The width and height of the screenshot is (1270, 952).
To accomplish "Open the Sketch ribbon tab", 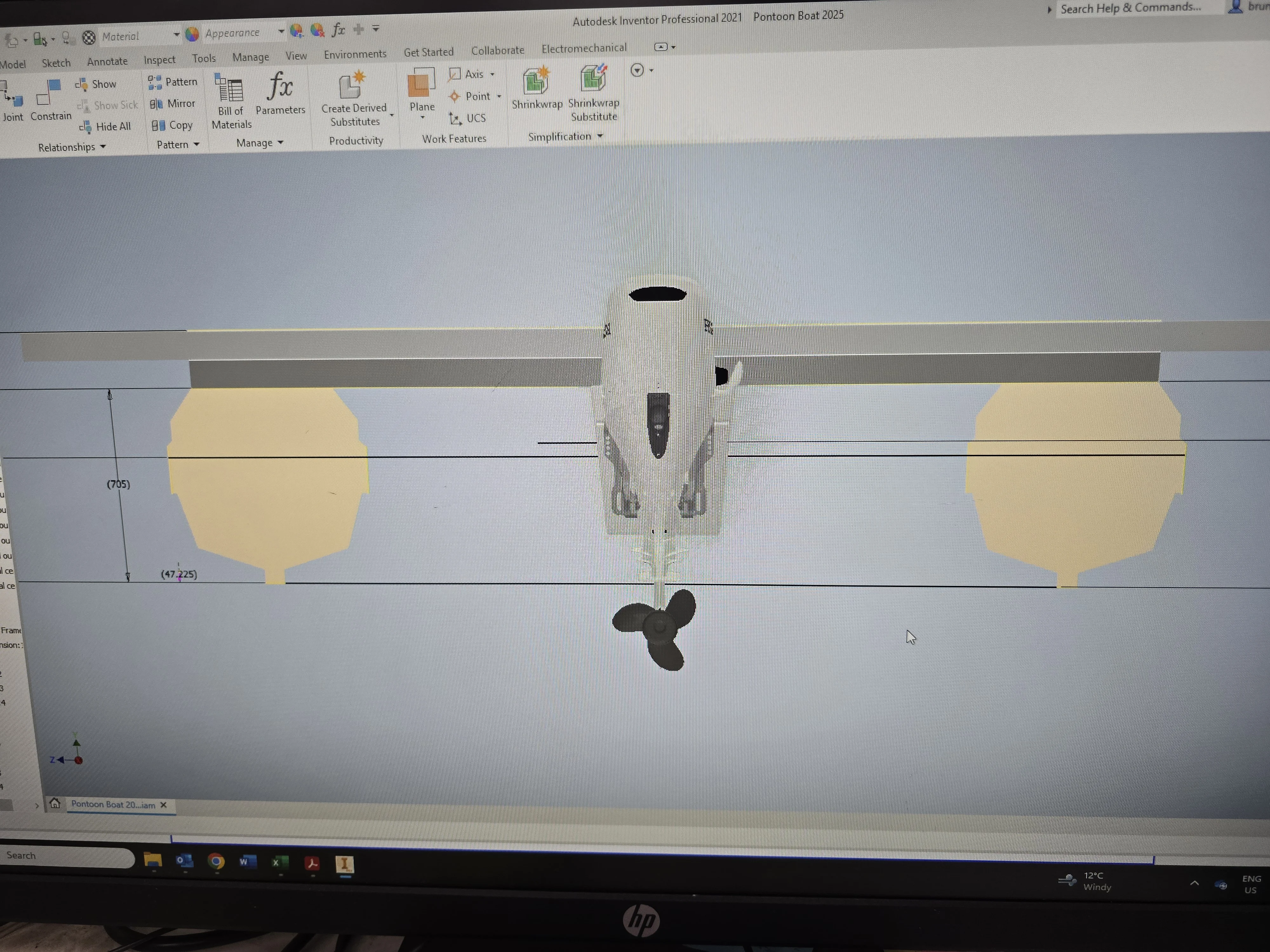I will 56,63.
